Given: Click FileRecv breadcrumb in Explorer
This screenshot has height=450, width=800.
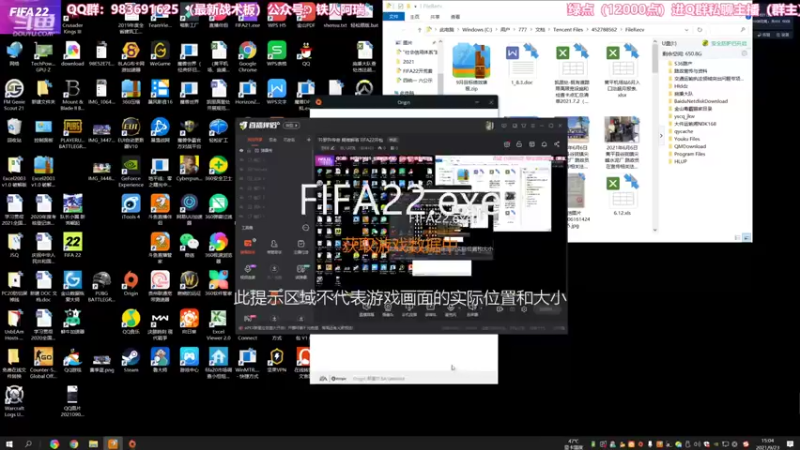Looking at the screenshot, I should tap(634, 30).
